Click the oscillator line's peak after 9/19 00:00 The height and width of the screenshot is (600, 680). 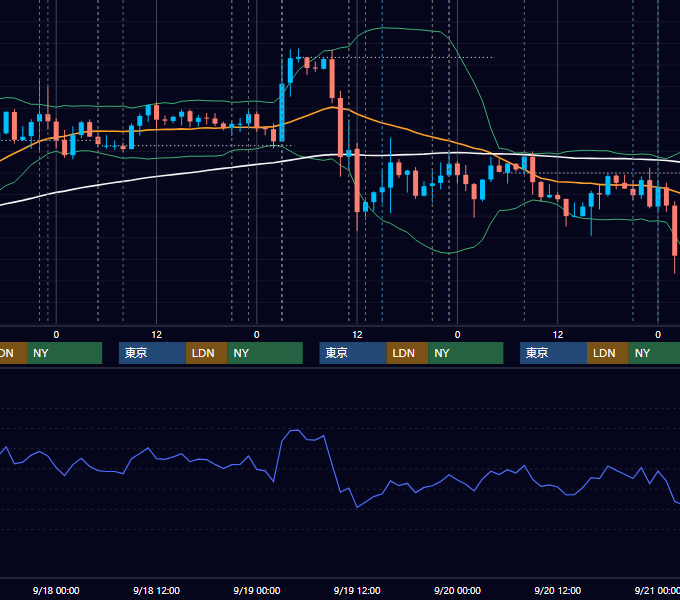click(x=294, y=430)
